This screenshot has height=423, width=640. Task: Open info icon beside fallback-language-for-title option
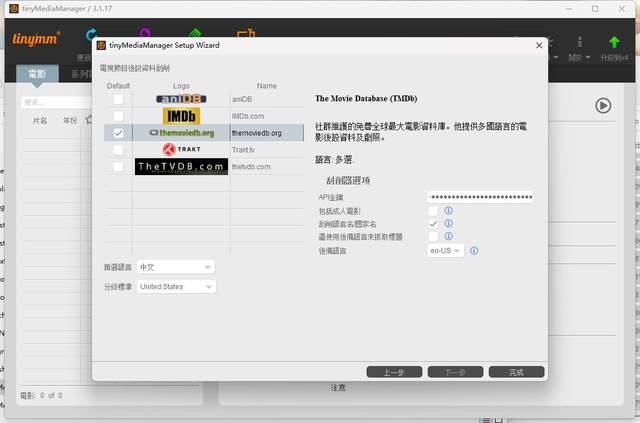pos(448,236)
